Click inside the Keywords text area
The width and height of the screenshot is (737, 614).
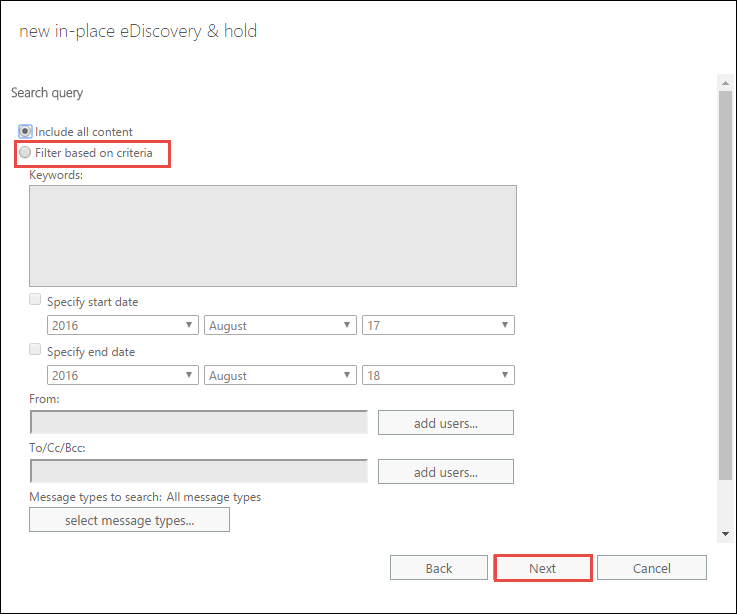point(273,236)
